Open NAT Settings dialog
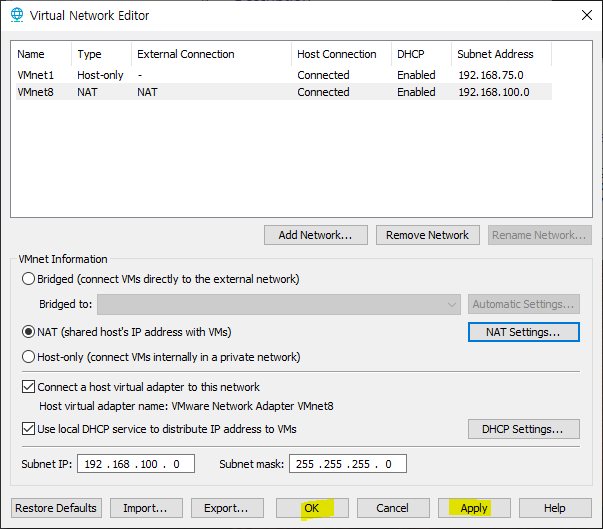The image size is (603, 529). pos(524,332)
